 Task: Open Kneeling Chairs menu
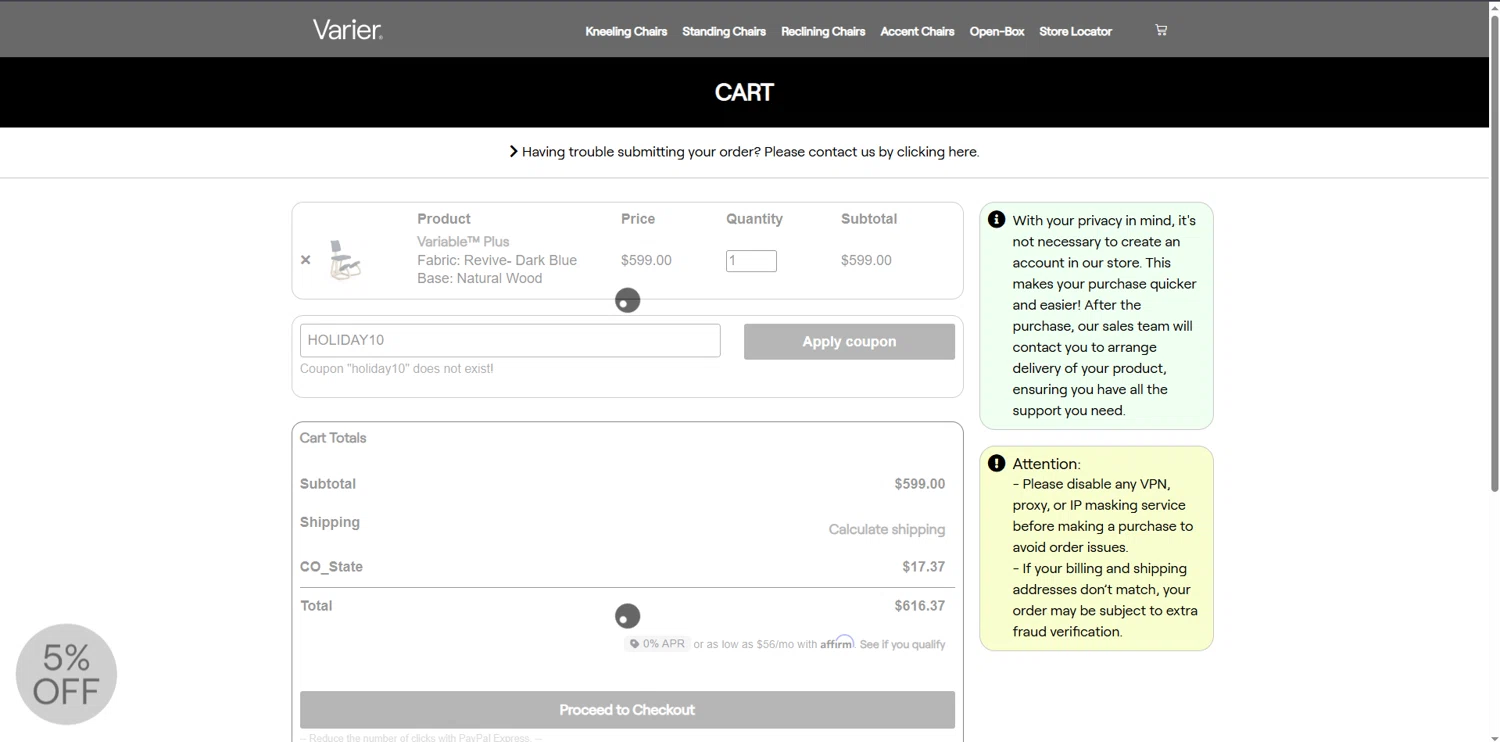point(626,31)
